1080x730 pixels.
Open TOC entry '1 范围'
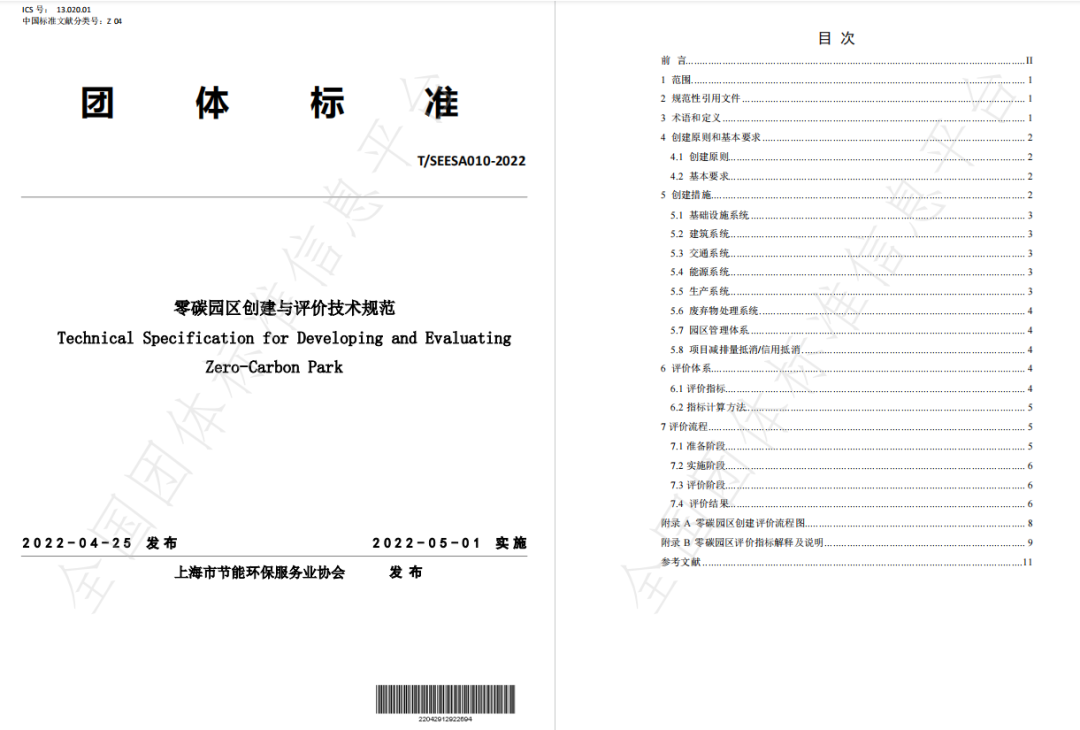click(847, 80)
